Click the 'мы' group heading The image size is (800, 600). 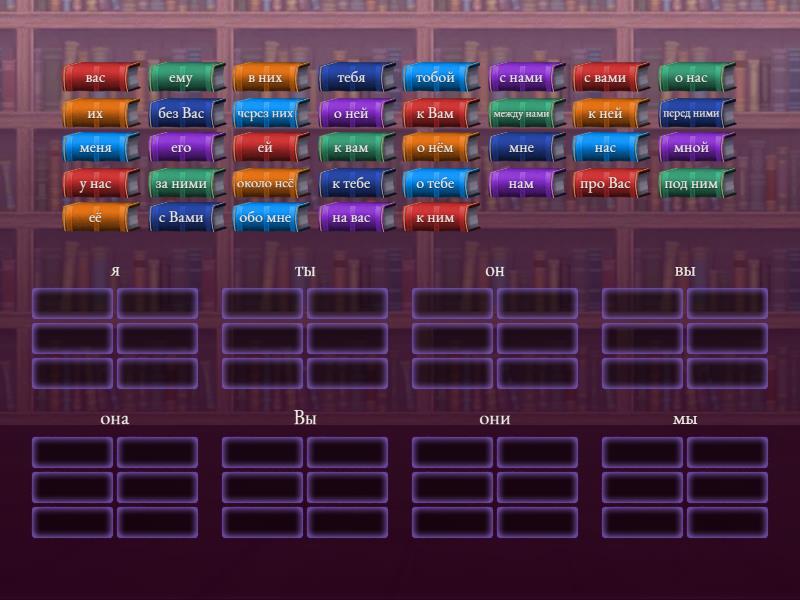pos(685,419)
